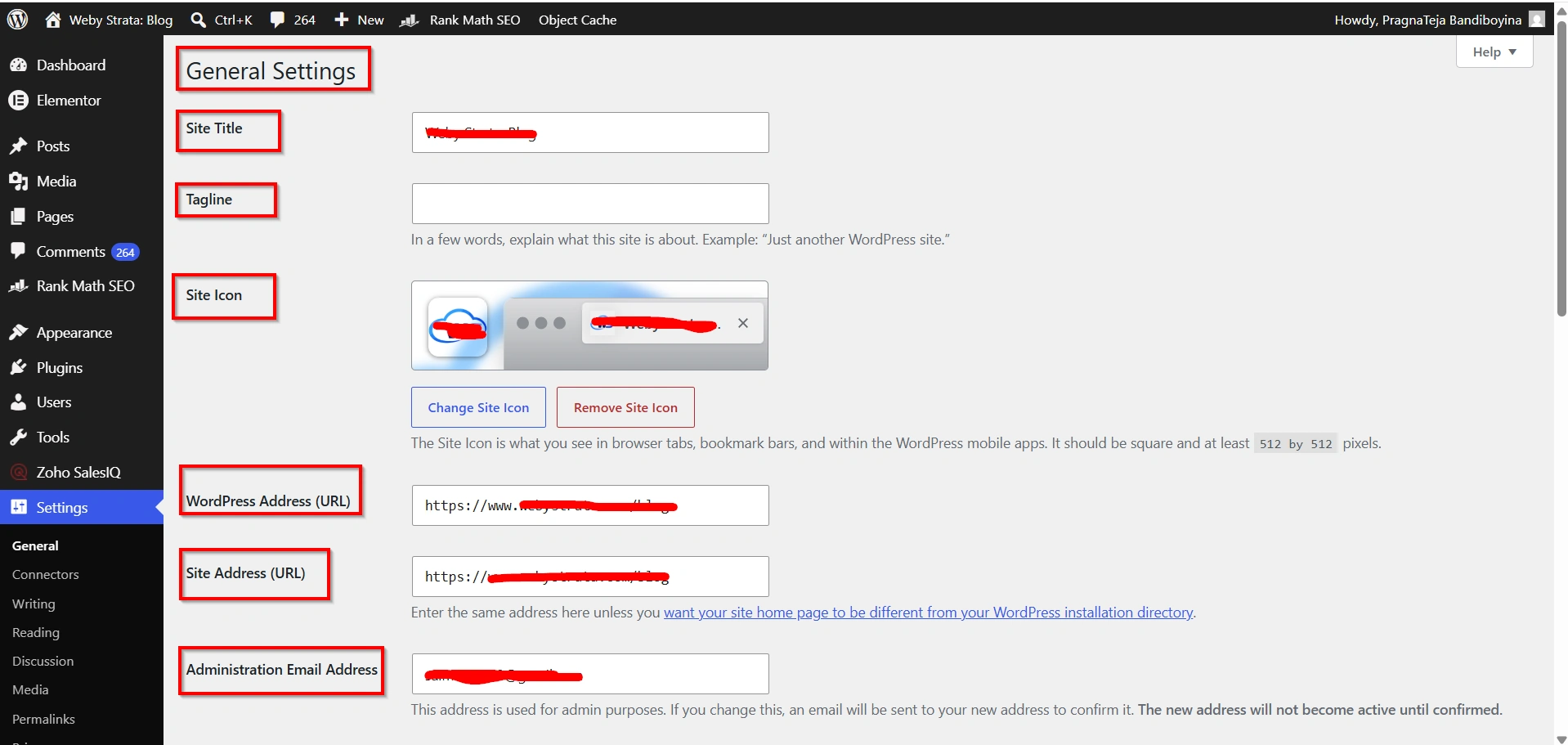Screen dimensions: 1568x745
Task: Expand the Help dropdown tab
Action: (x=1494, y=52)
